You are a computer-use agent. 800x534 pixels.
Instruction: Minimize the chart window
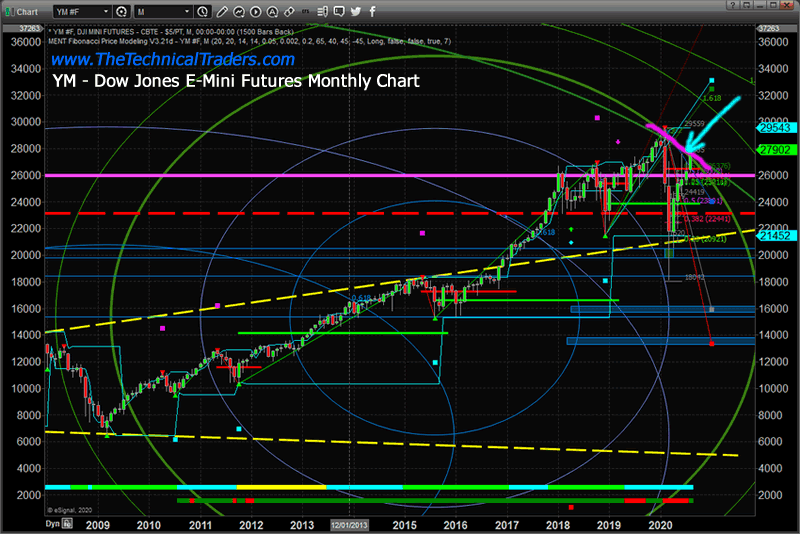coord(760,5)
